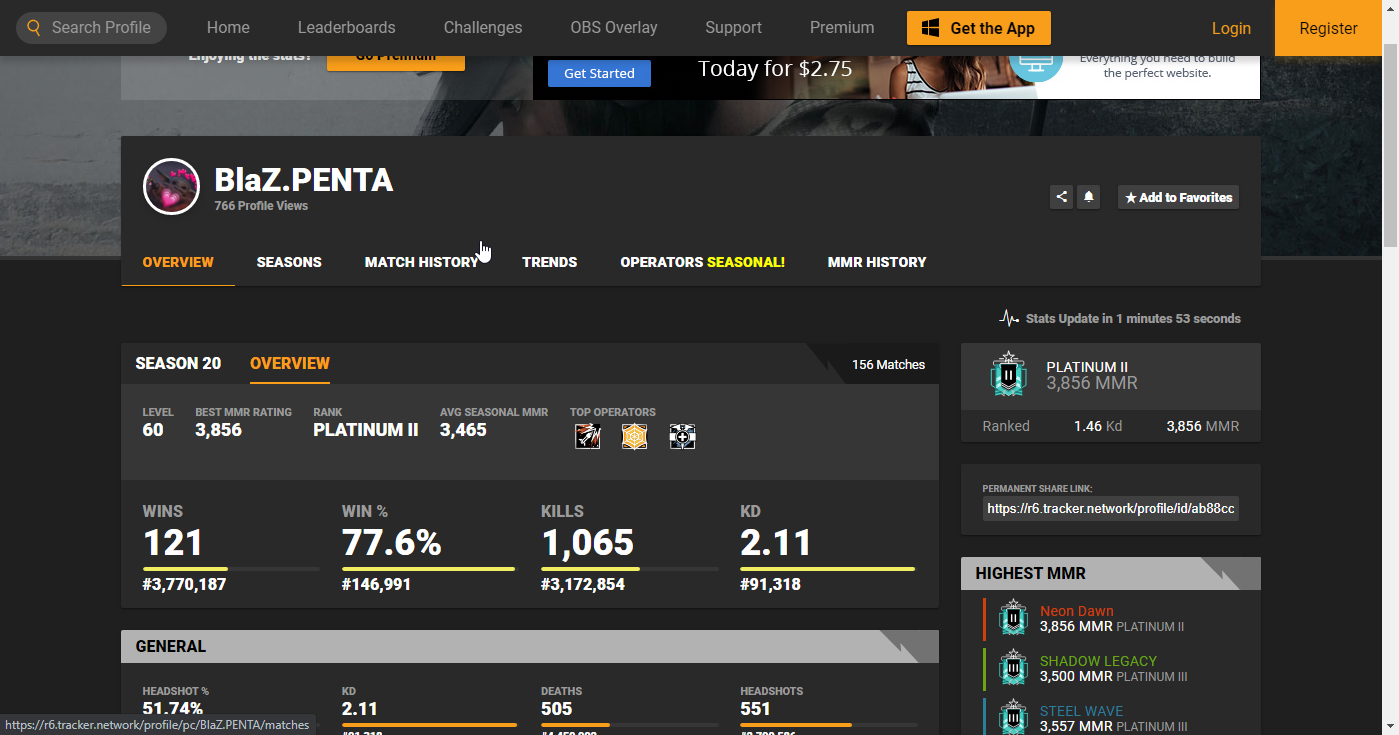Click the bell notification icon
1399x735 pixels.
point(1088,197)
